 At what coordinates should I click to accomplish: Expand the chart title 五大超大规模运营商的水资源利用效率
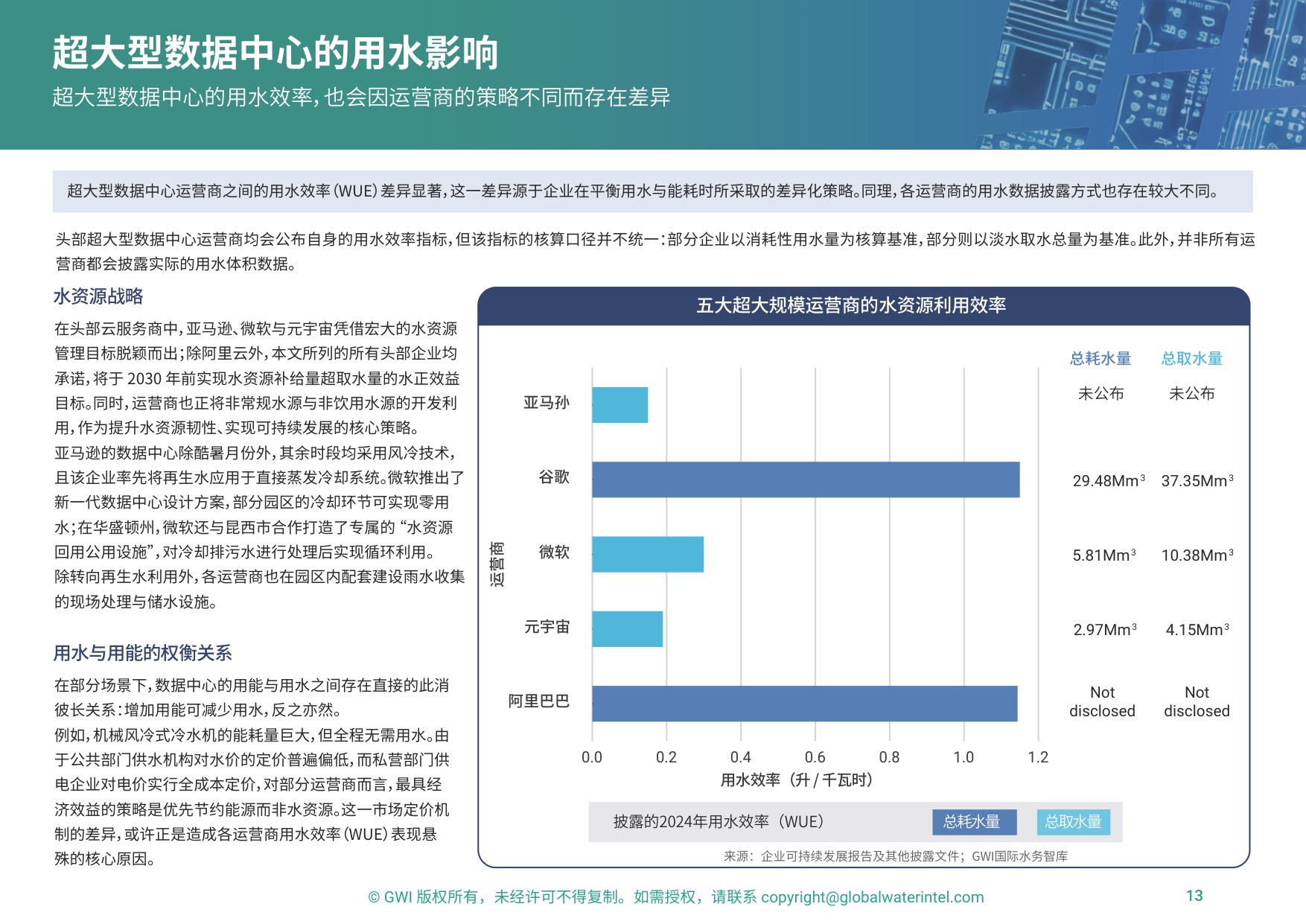(x=852, y=305)
